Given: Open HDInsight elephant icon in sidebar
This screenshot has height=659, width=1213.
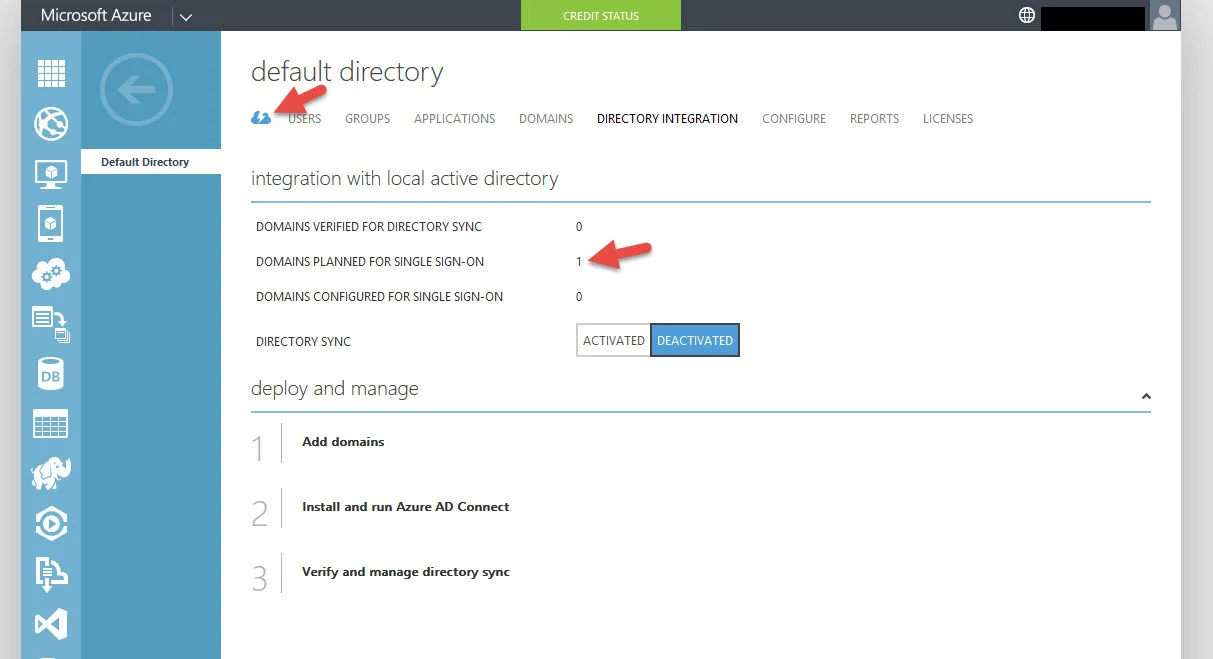Looking at the screenshot, I should coord(51,473).
